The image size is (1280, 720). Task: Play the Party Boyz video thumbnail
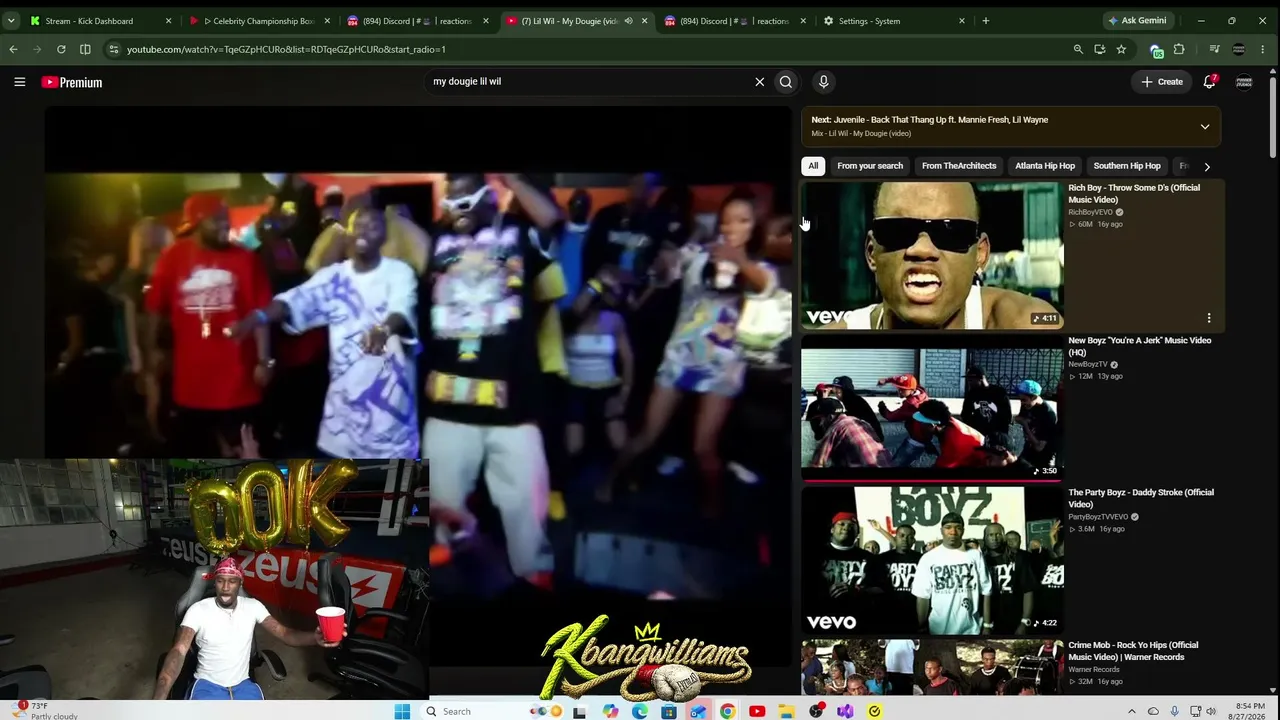tap(932, 560)
